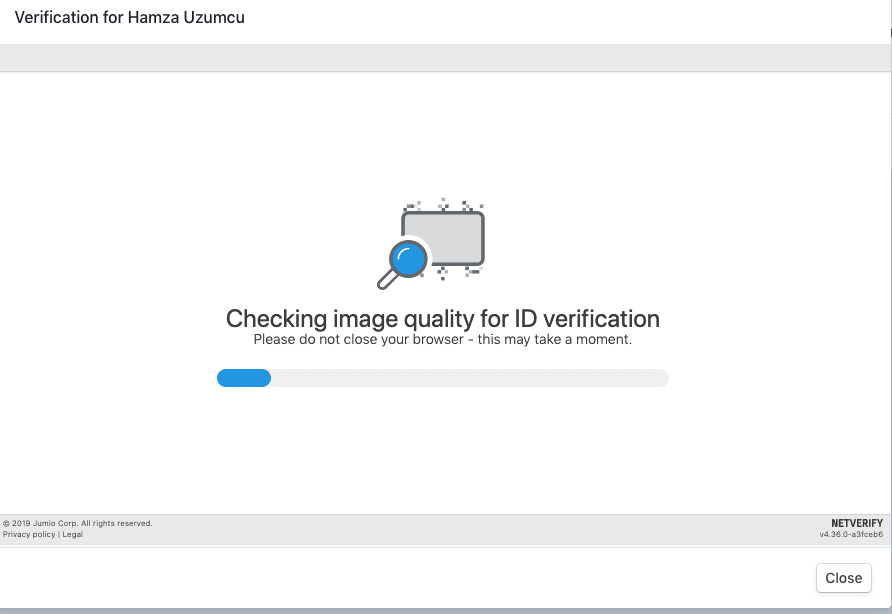Viewport: 892px width, 614px height.
Task: Click '© 2019 Jumio Corp. All rights reserved.' text
Action: click(77, 524)
